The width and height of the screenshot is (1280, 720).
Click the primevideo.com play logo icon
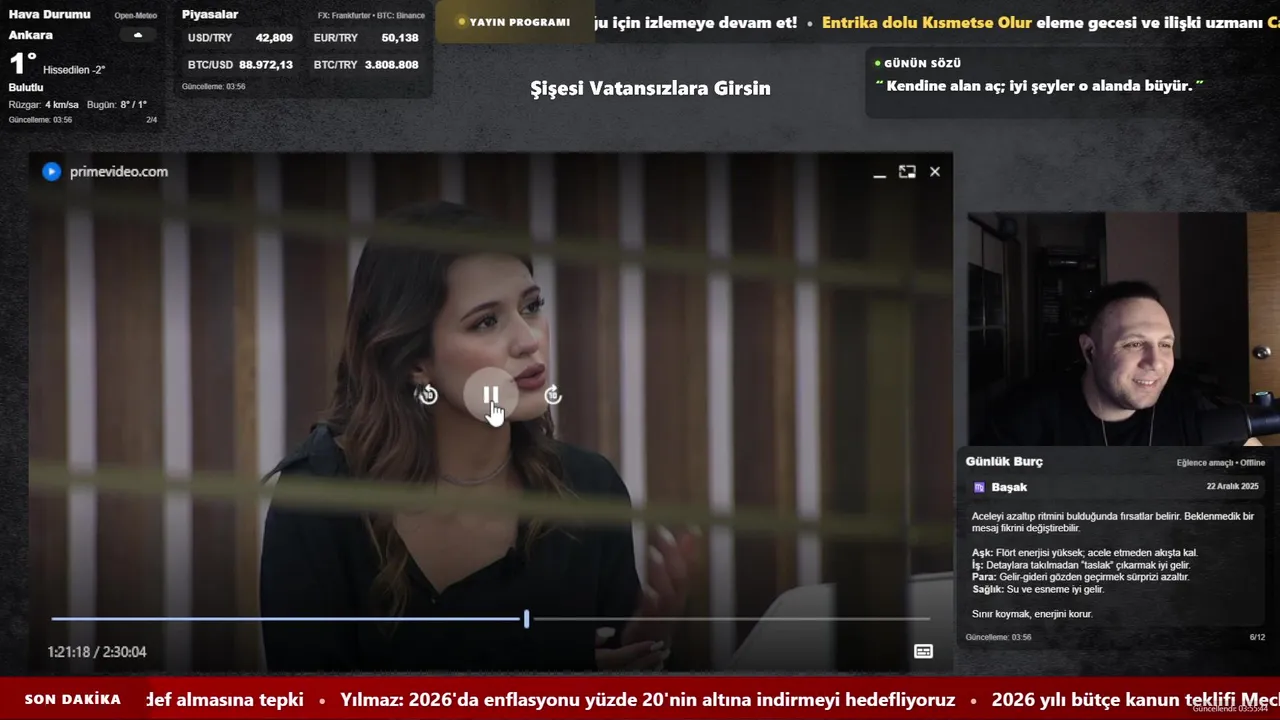point(51,172)
